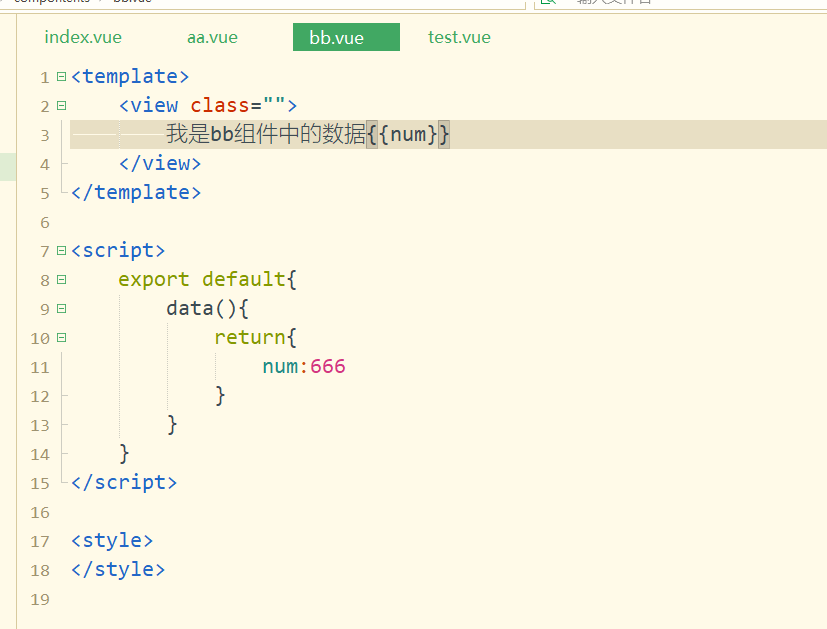Click the Chinese text 我是bb组件中的数据
827x629 pixels.
click(266, 134)
